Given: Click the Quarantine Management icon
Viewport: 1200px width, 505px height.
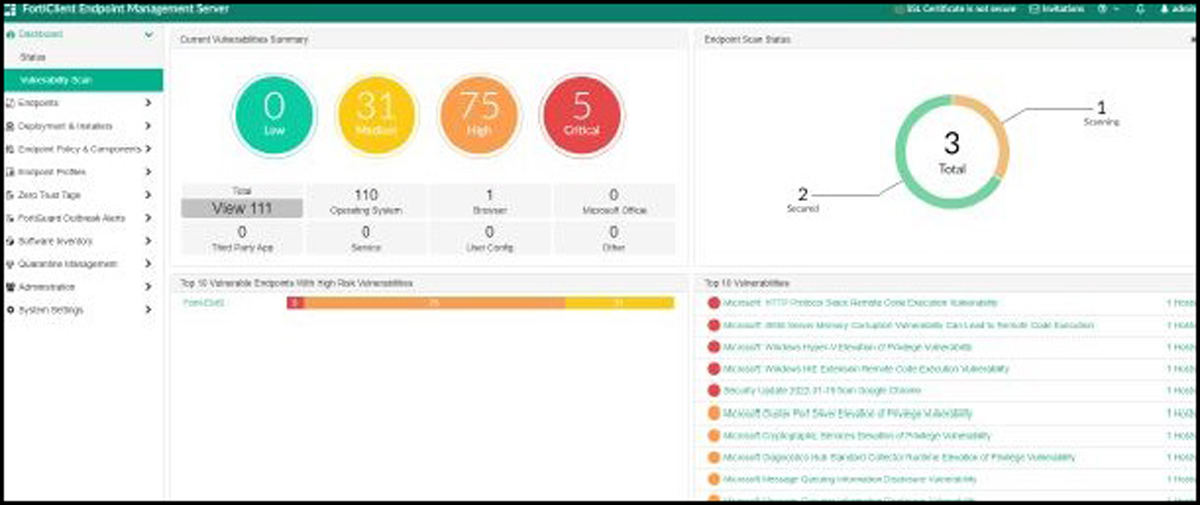Looking at the screenshot, I should 10,264.
